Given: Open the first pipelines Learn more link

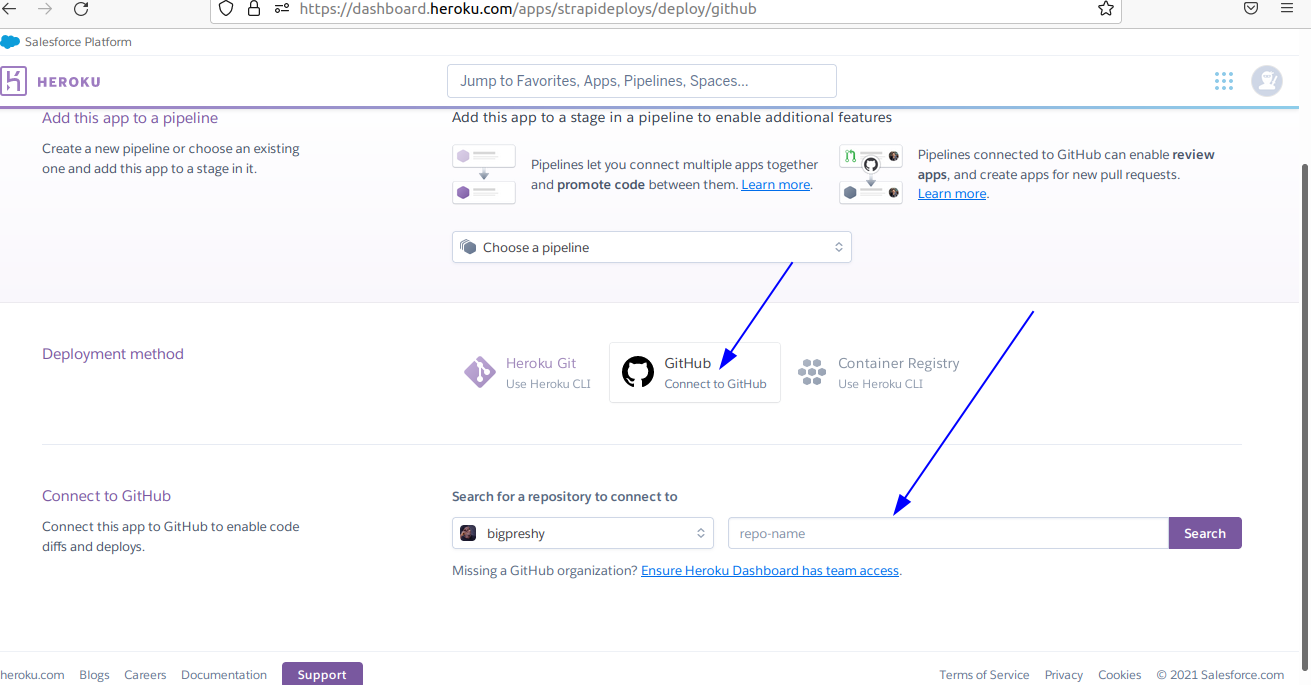Looking at the screenshot, I should [776, 185].
